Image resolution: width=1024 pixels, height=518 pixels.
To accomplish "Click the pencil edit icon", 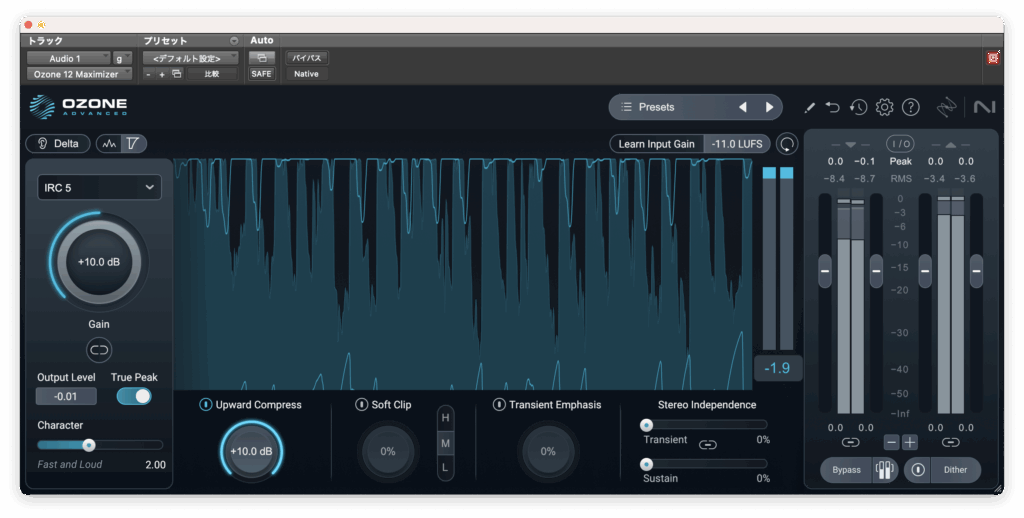I will 809,107.
